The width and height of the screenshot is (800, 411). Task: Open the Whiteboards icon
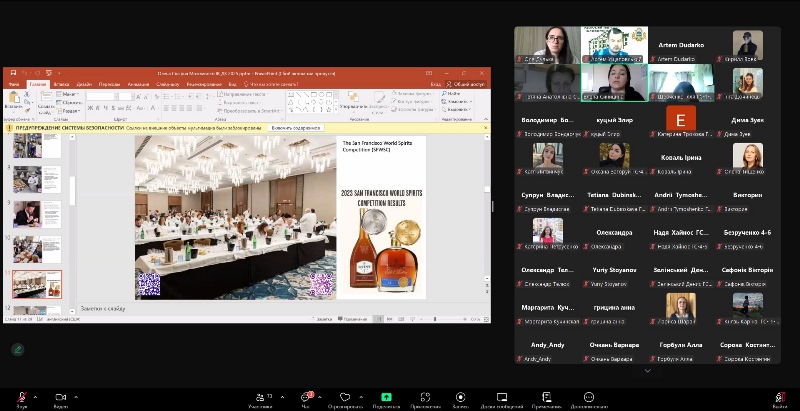(x=503, y=397)
